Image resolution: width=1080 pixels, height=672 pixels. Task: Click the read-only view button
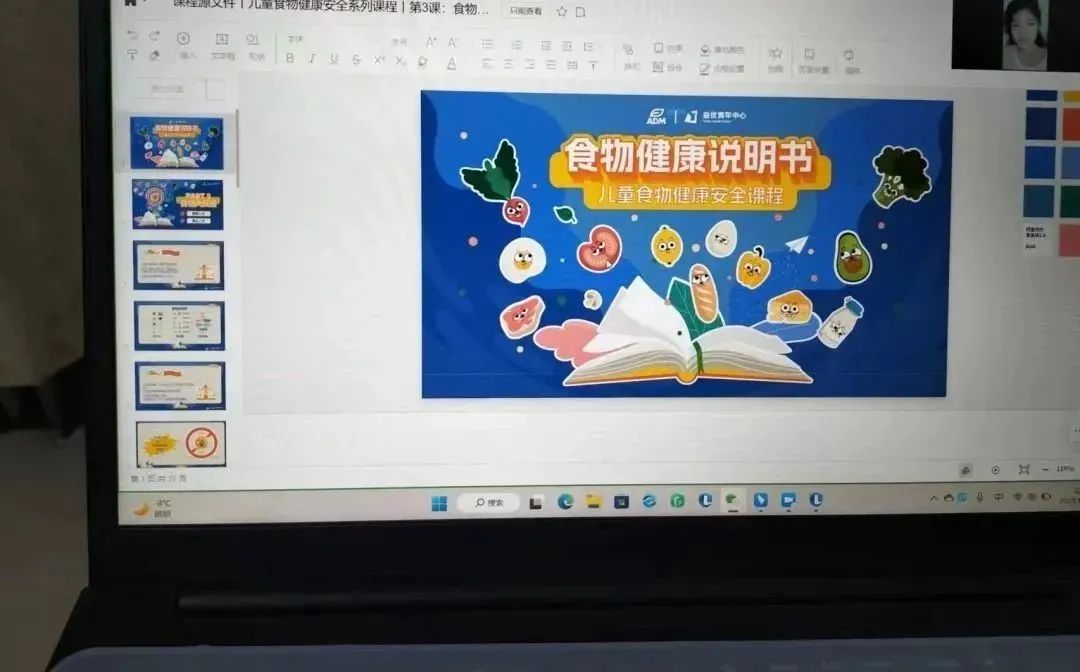point(525,11)
